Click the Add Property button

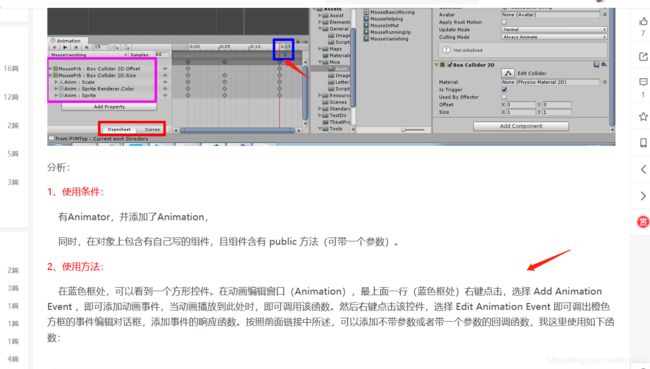coord(109,107)
